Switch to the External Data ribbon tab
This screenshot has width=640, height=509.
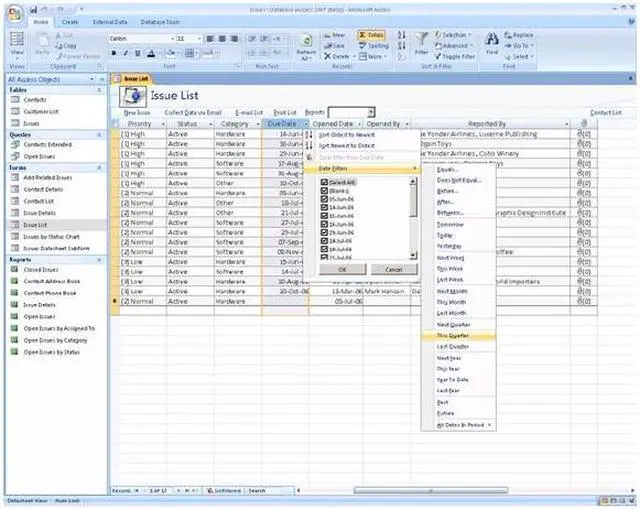pos(108,21)
